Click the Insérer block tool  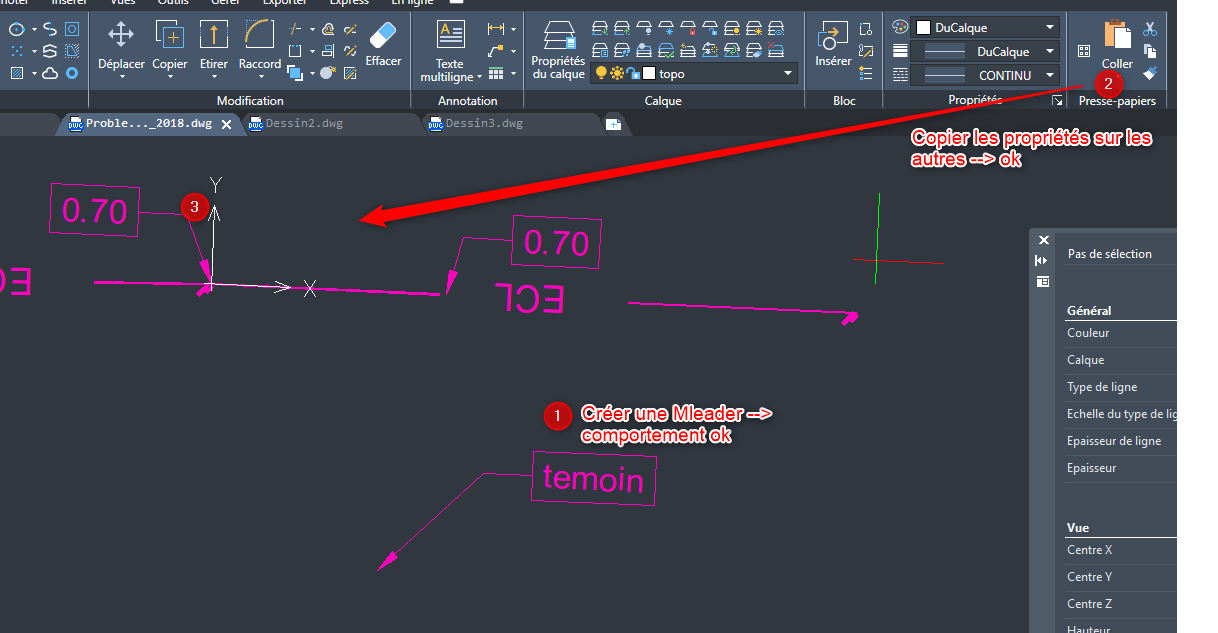tap(833, 45)
